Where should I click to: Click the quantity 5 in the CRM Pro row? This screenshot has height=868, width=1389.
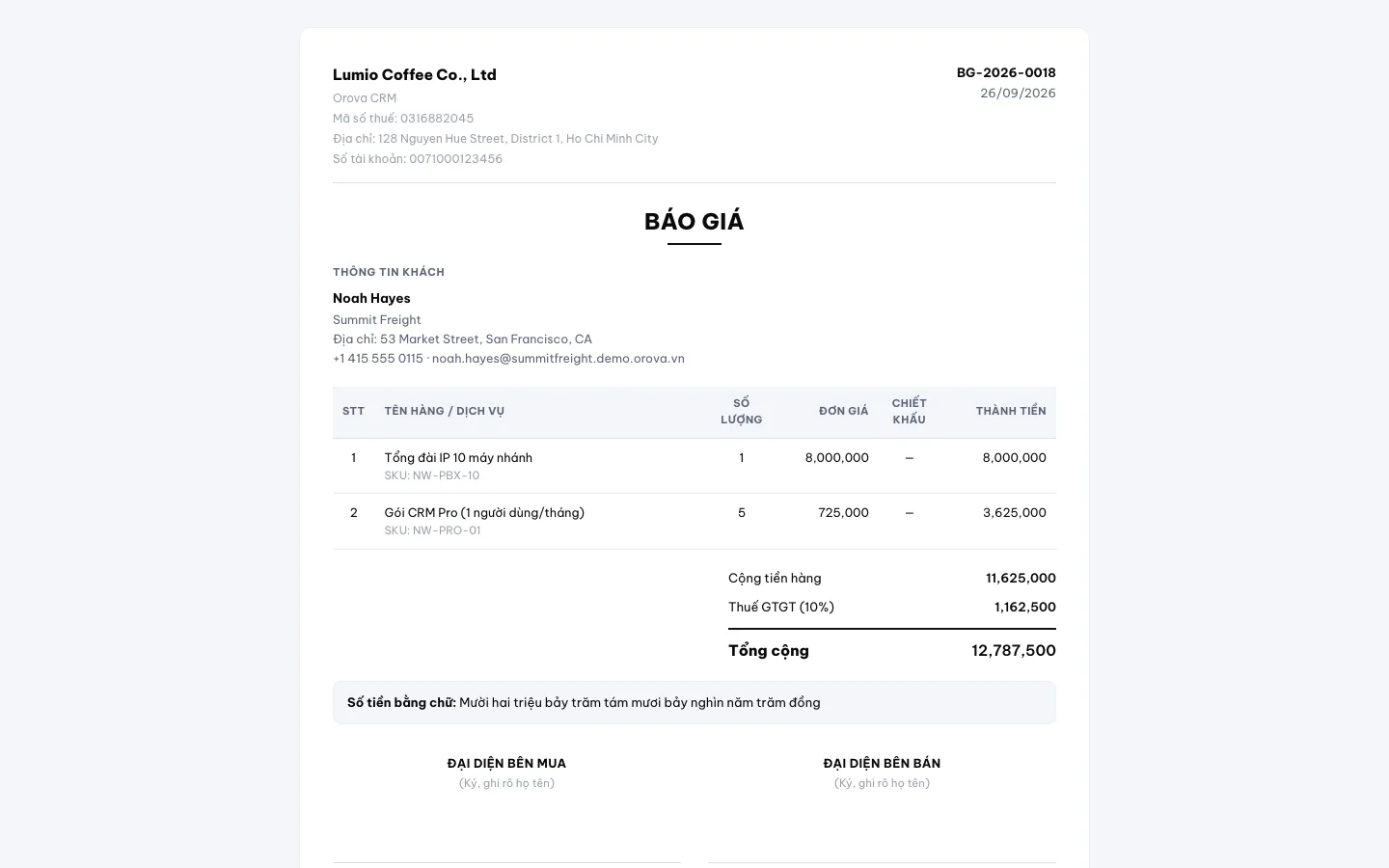pos(742,512)
